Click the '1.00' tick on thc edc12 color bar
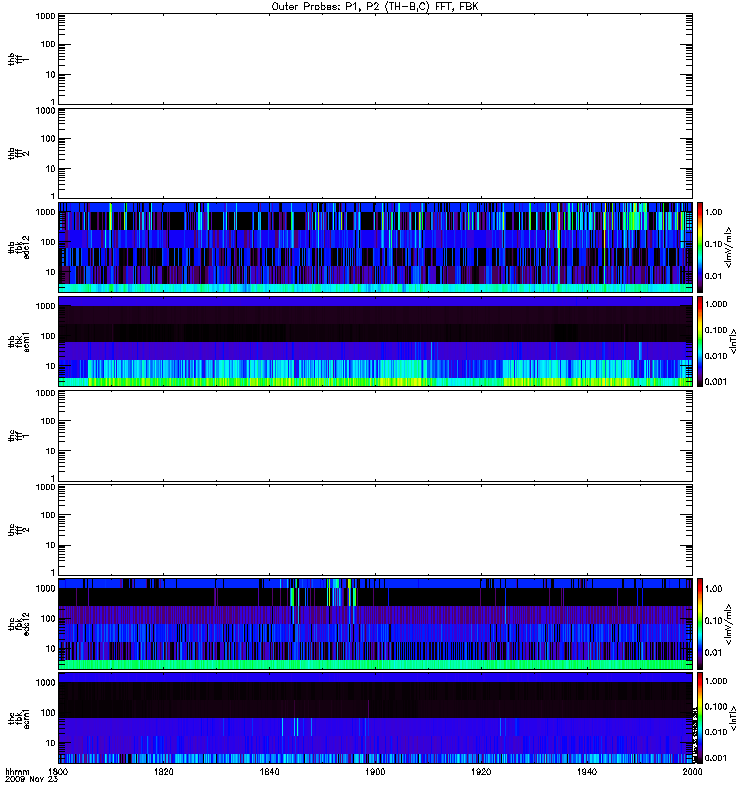 point(713,588)
